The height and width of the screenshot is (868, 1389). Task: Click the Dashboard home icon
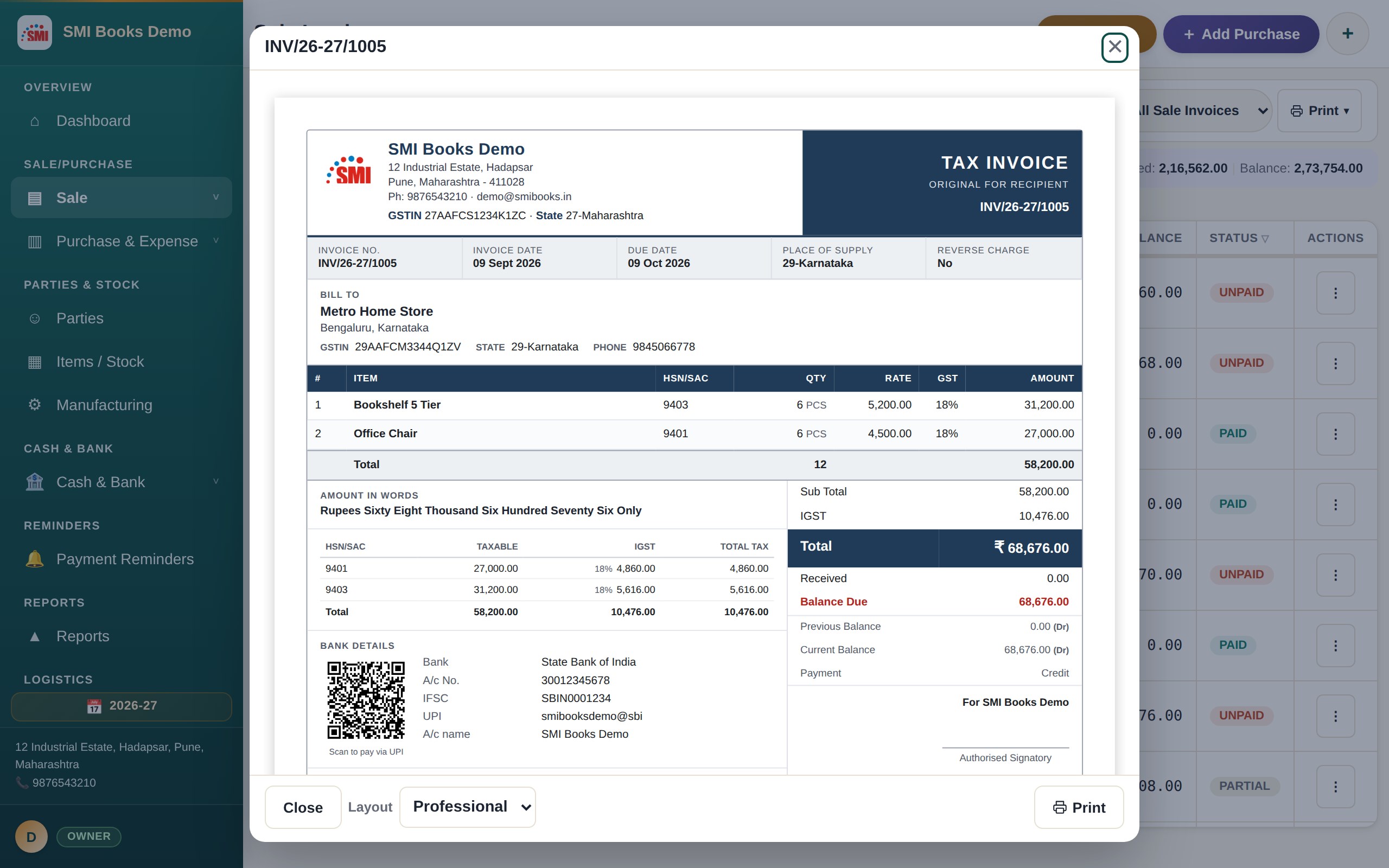pos(34,121)
